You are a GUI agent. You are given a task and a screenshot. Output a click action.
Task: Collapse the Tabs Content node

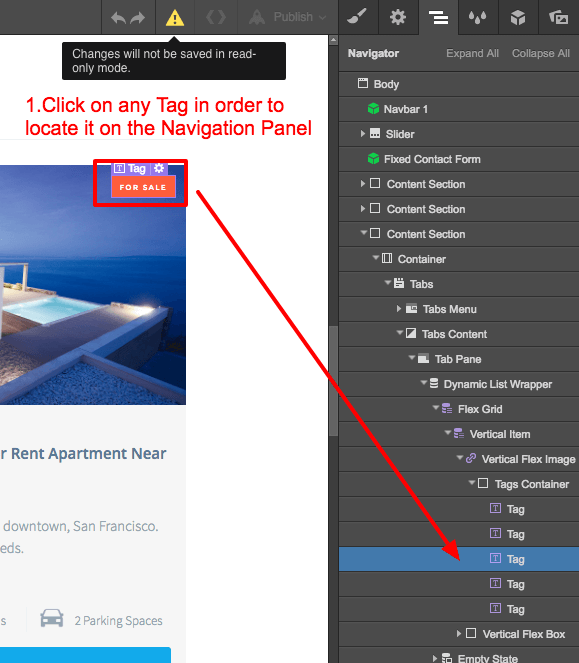(399, 333)
